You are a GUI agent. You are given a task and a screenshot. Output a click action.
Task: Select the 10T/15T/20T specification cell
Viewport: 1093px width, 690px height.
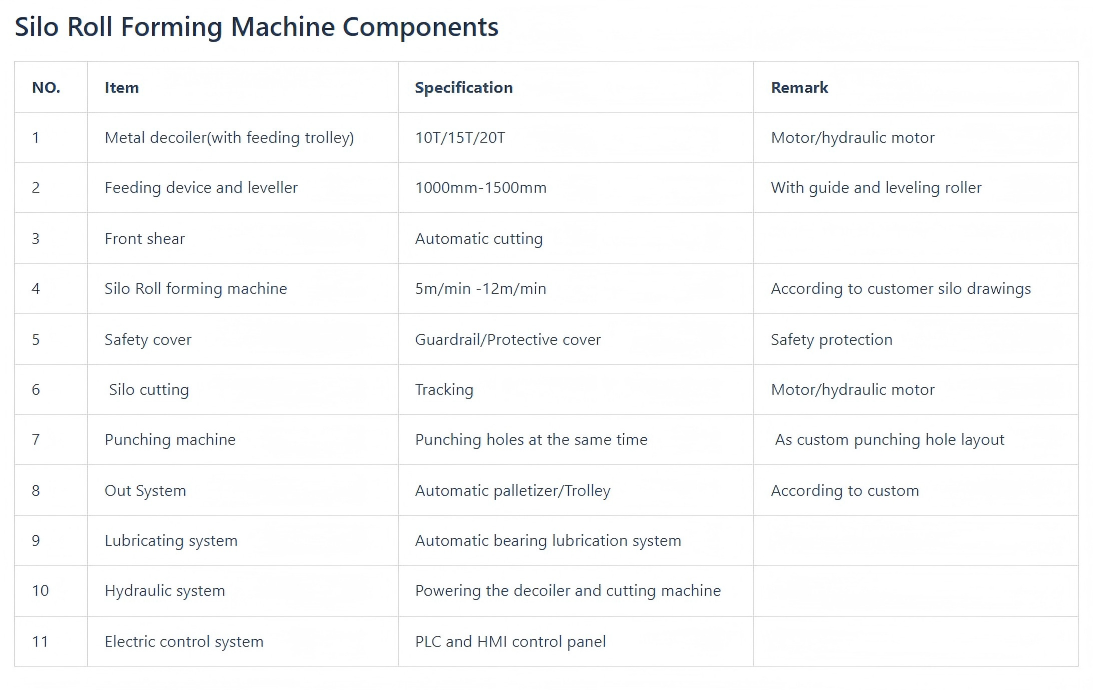(460, 138)
